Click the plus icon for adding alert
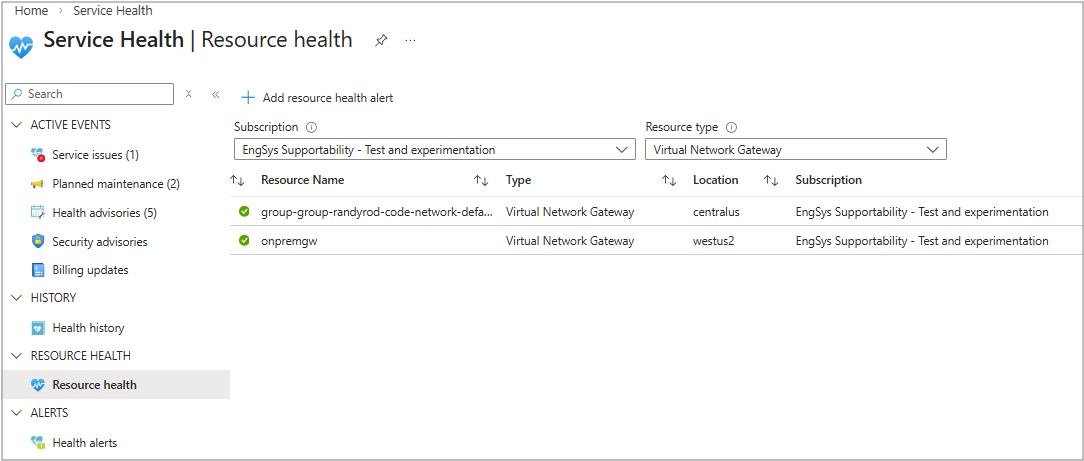Viewport: 1084px width, 461px height. (x=247, y=97)
